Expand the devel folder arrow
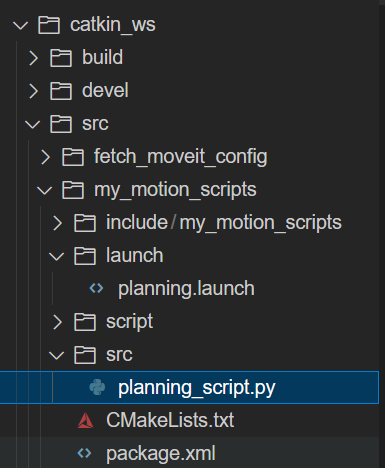This screenshot has height=468, width=385. (x=33, y=91)
